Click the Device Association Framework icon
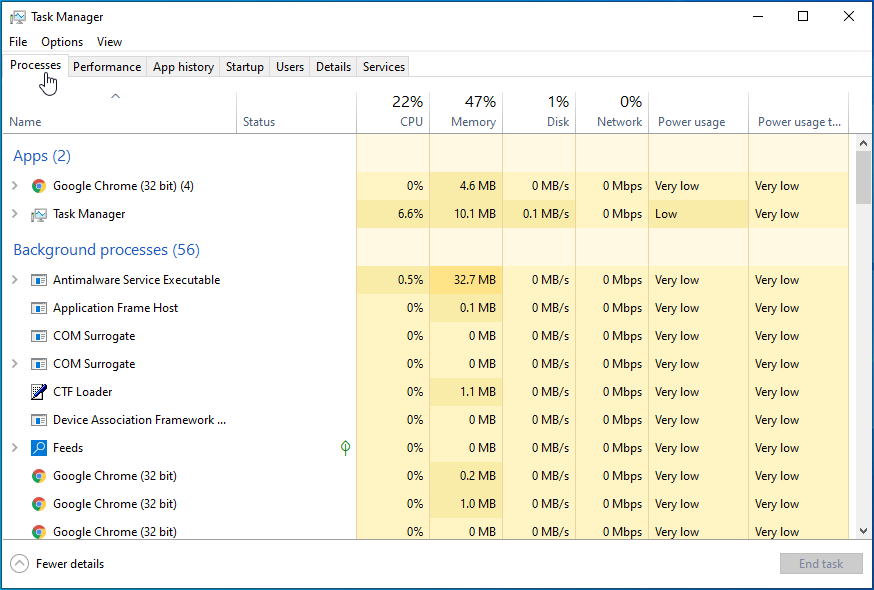874x590 pixels. (39, 420)
